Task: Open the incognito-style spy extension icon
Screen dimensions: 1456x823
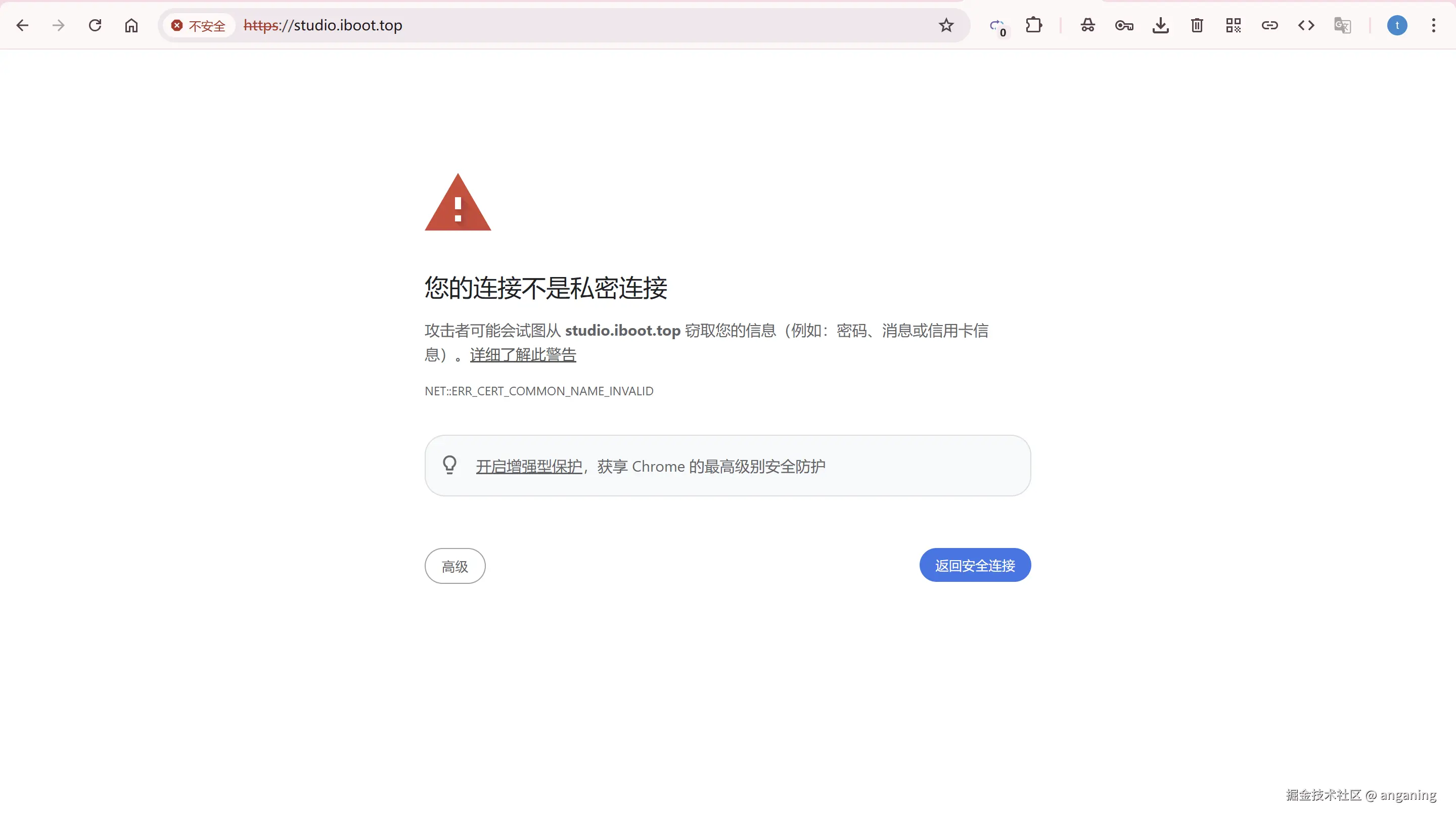Action: (1087, 25)
